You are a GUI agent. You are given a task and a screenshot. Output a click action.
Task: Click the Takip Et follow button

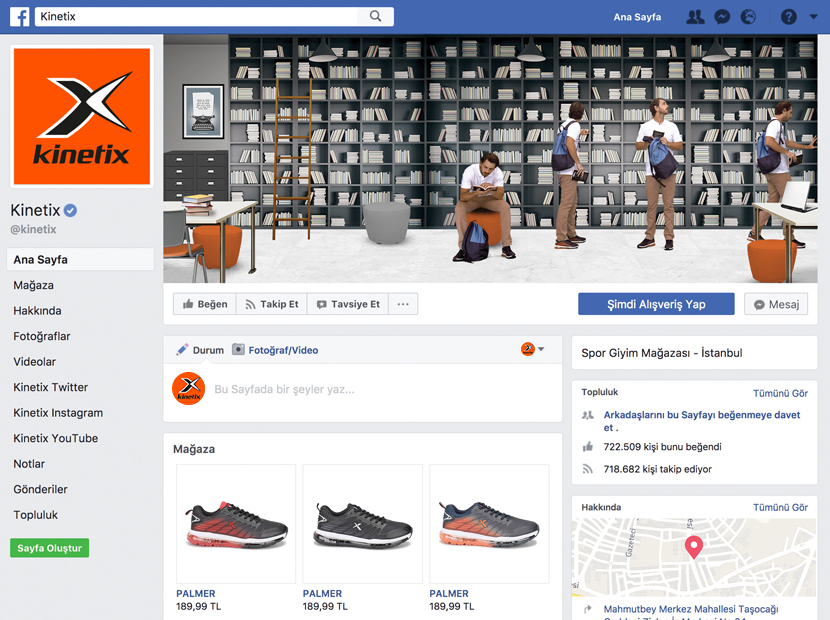pos(272,304)
